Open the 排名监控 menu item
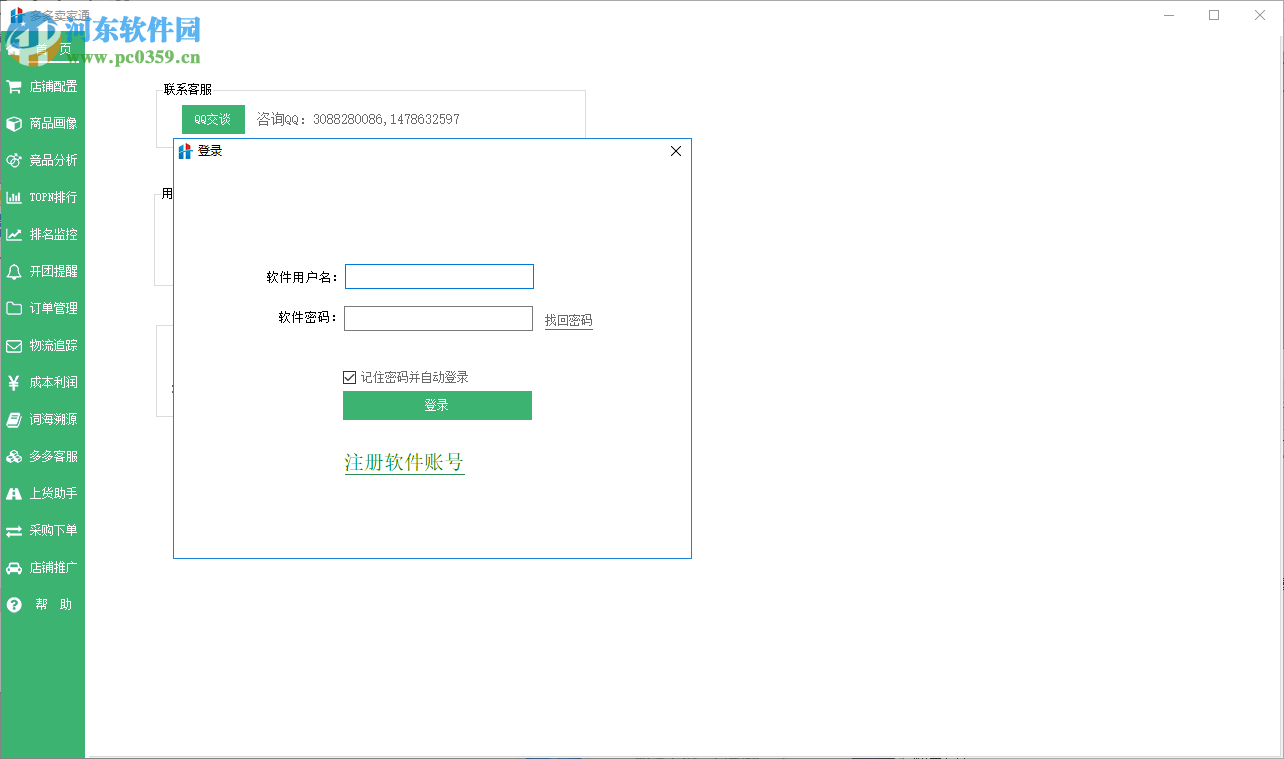Screen dimensions: 1284x759 (42, 234)
